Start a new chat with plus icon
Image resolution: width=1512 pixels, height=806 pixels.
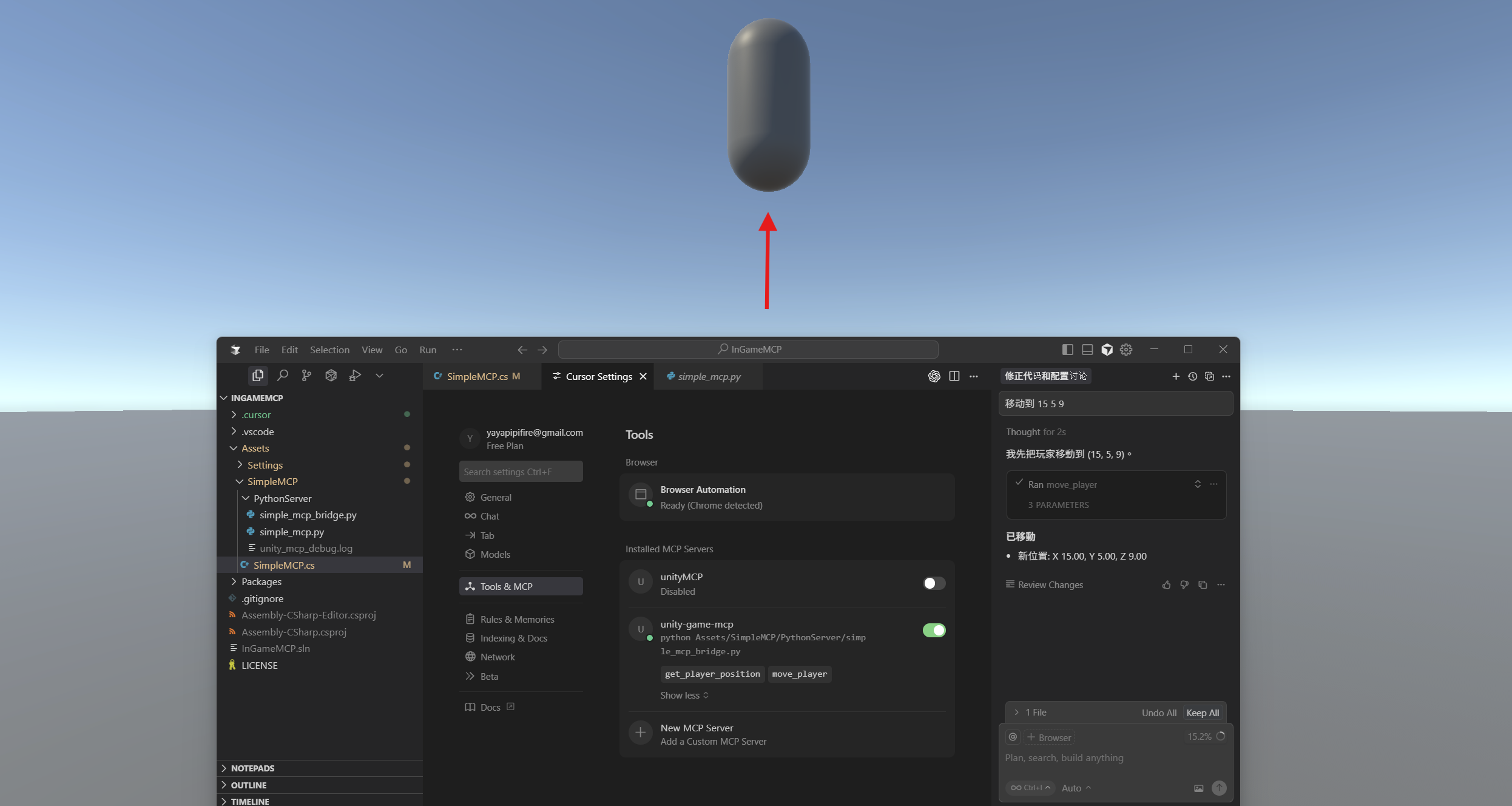pyautogui.click(x=1175, y=376)
